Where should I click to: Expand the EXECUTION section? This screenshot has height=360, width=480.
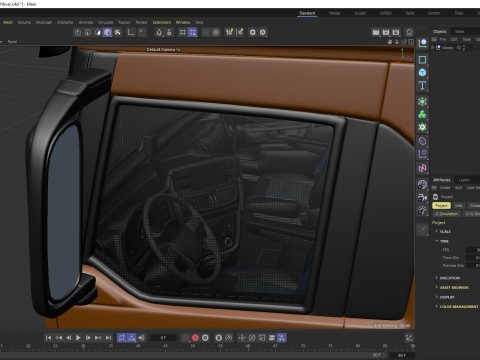(437, 277)
